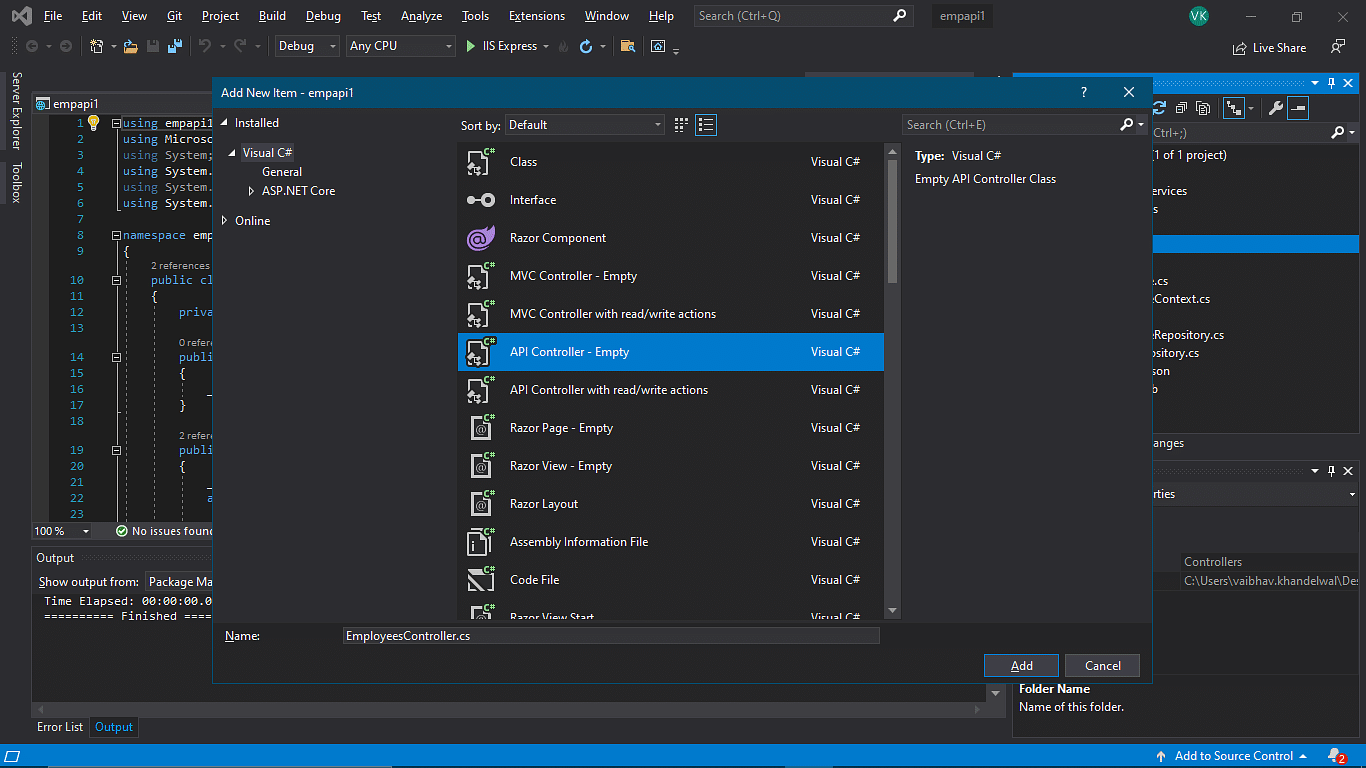Viewport: 1366px width, 768px height.
Task: Open the Git menu
Action: 174,16
